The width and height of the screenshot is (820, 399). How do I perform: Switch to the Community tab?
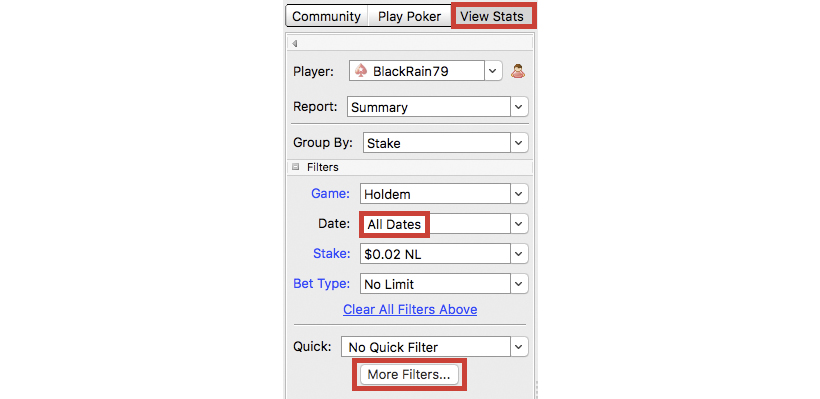[x=326, y=17]
